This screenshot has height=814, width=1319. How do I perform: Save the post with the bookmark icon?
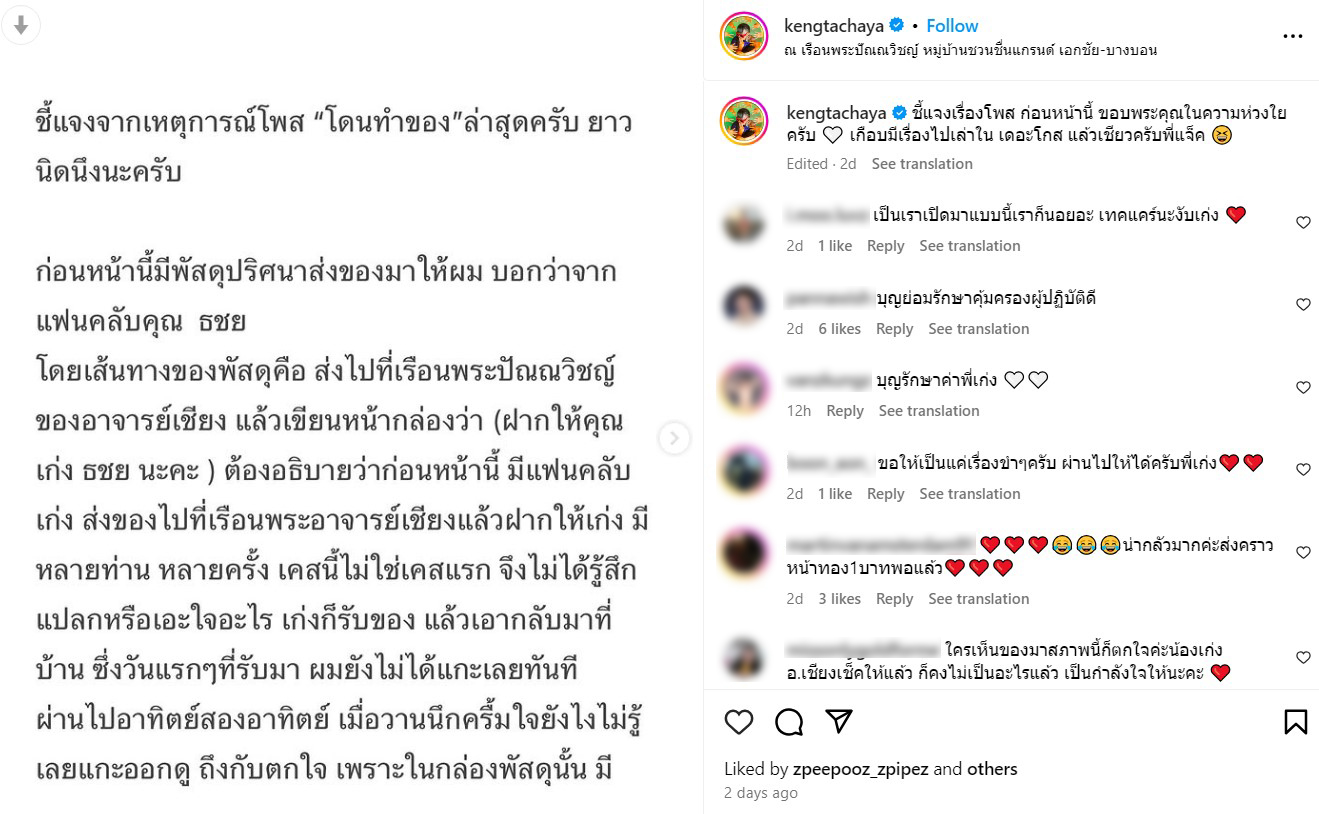pos(1295,722)
